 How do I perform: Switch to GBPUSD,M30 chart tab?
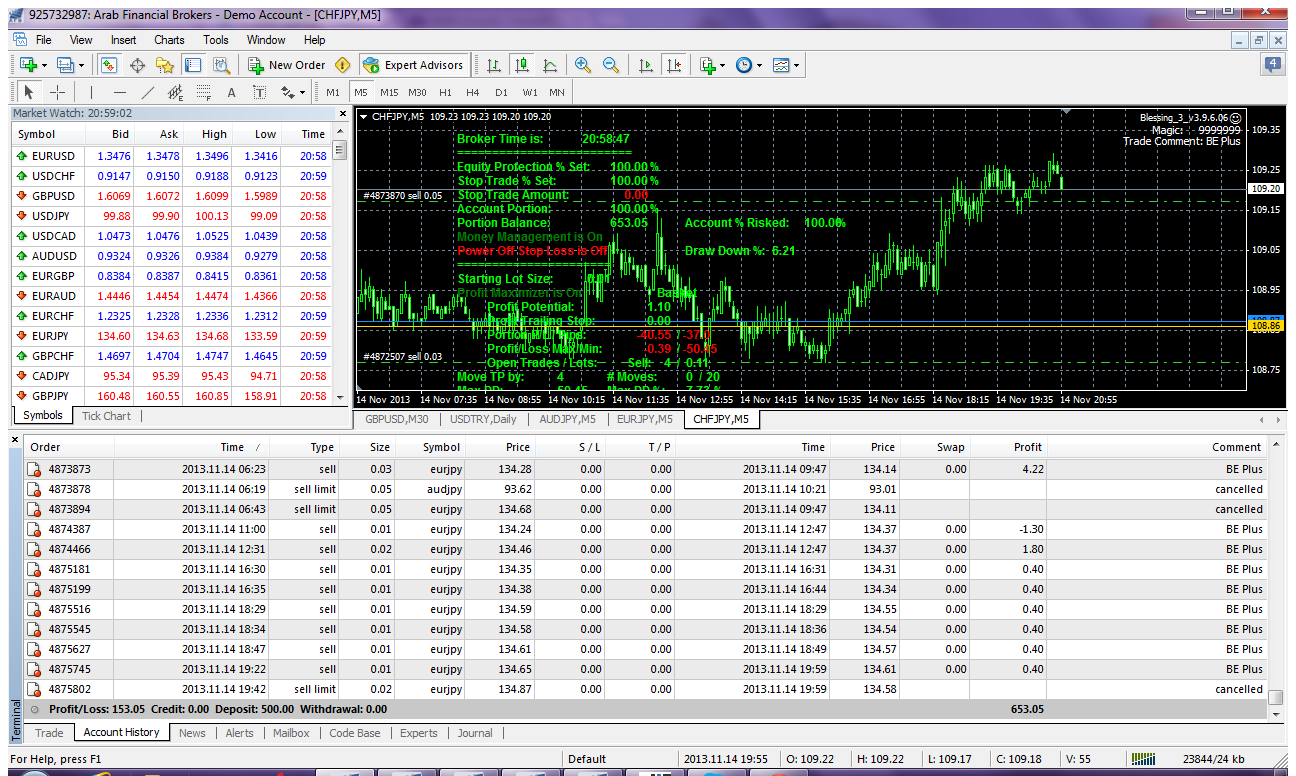click(x=397, y=419)
